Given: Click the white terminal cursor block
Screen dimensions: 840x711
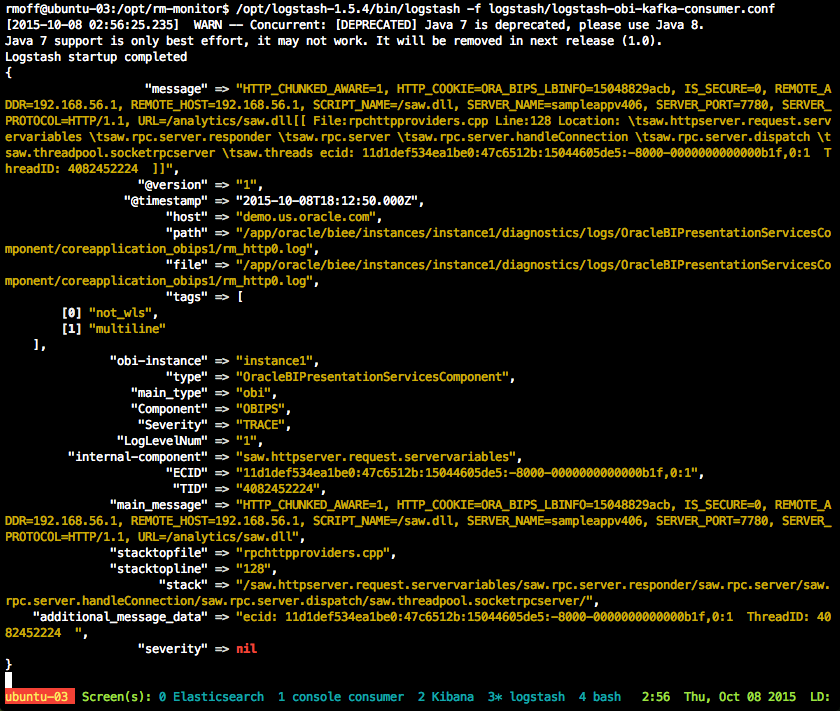Looking at the screenshot, I should (x=9, y=680).
